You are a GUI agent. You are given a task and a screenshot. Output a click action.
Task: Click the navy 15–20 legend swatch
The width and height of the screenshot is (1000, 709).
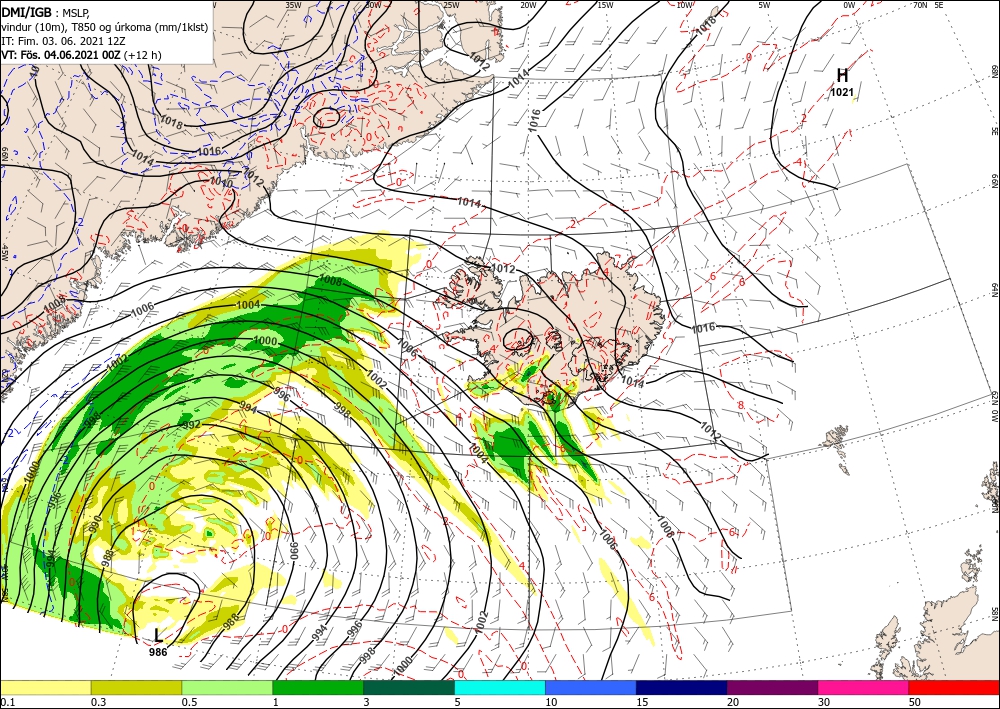682,687
